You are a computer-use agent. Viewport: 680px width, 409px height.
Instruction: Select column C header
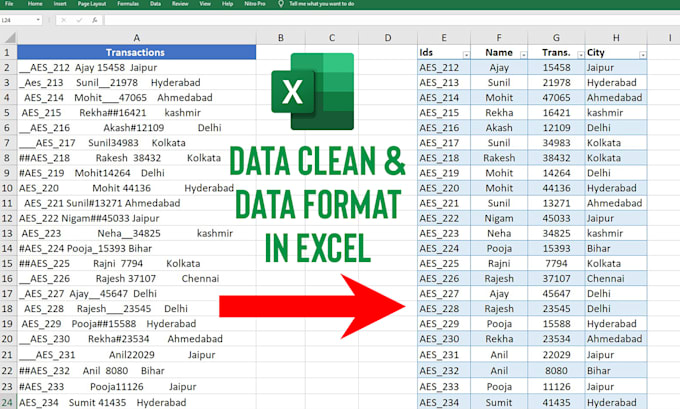click(x=332, y=38)
